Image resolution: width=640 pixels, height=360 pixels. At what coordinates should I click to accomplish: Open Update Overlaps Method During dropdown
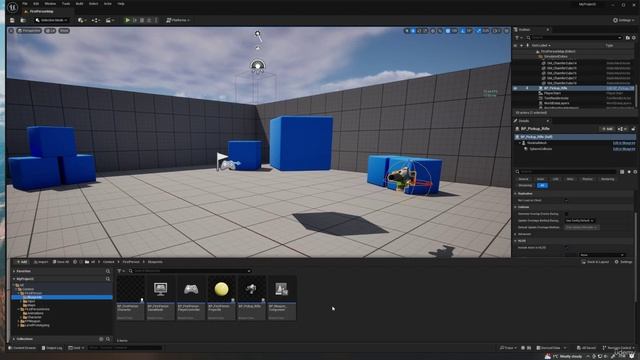pyautogui.click(x=580, y=221)
